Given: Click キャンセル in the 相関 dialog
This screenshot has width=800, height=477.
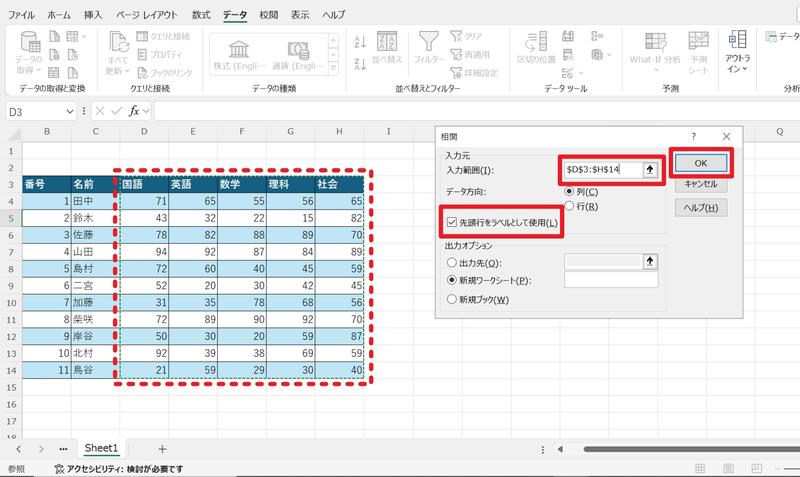Looking at the screenshot, I should click(x=701, y=184).
